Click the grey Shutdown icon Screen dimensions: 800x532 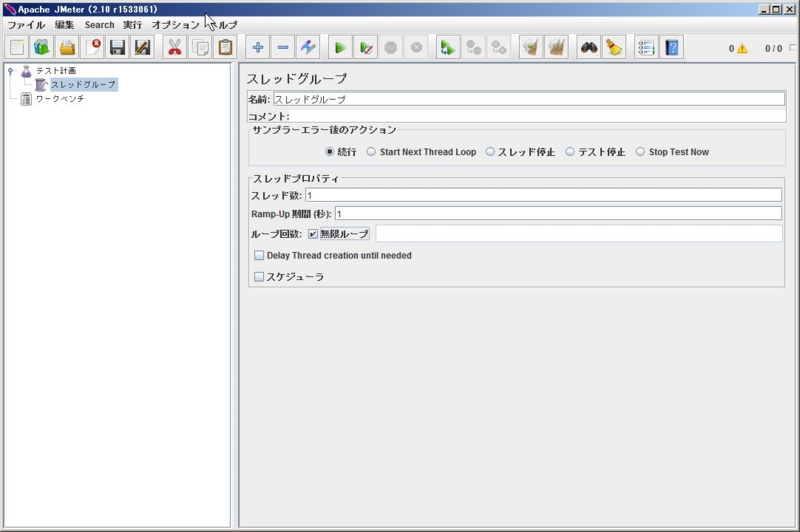416,47
